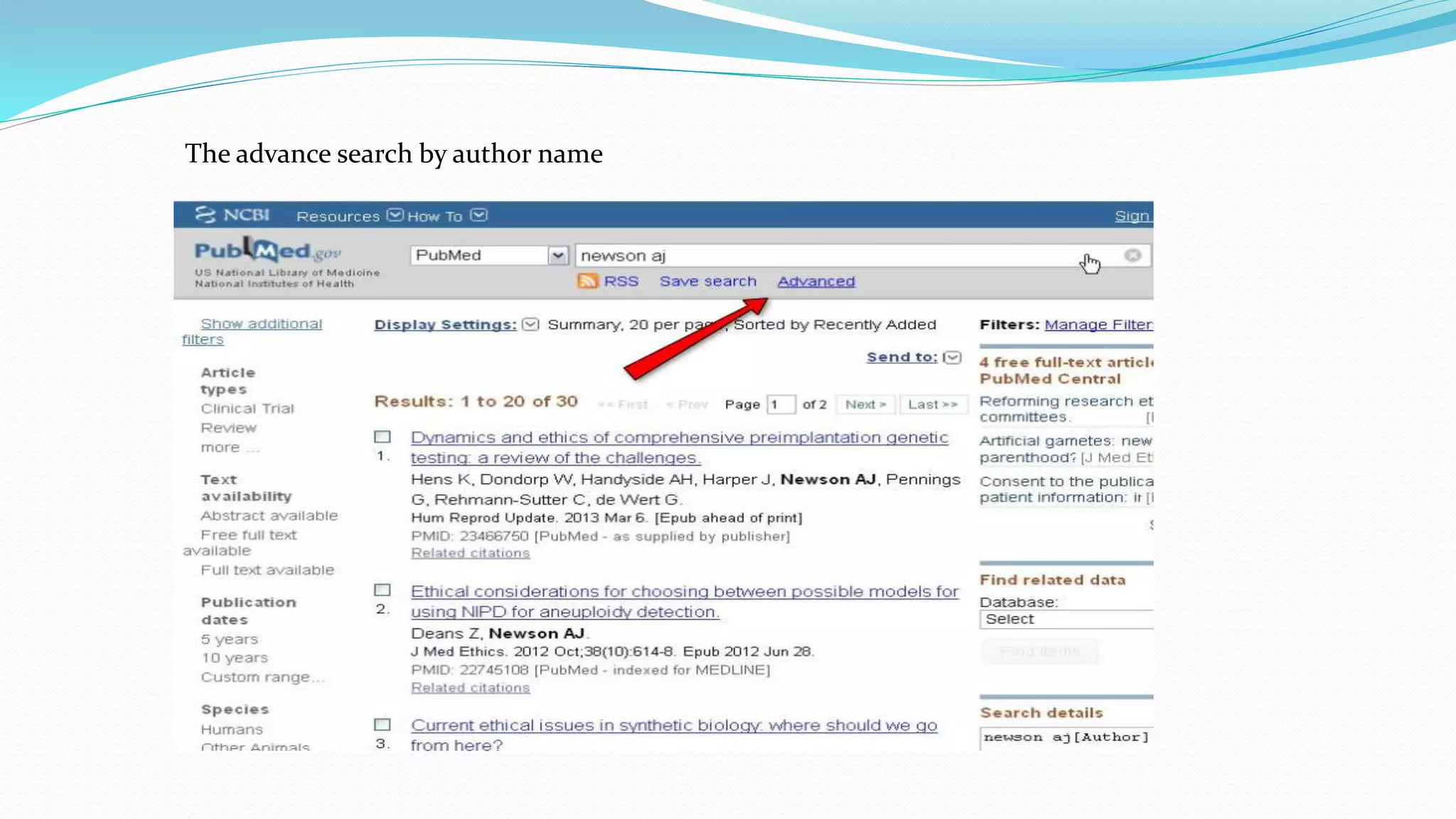Open 'Current ethical issues in synthetic biology' article
Viewport: 1456px width, 819px height.
click(674, 735)
